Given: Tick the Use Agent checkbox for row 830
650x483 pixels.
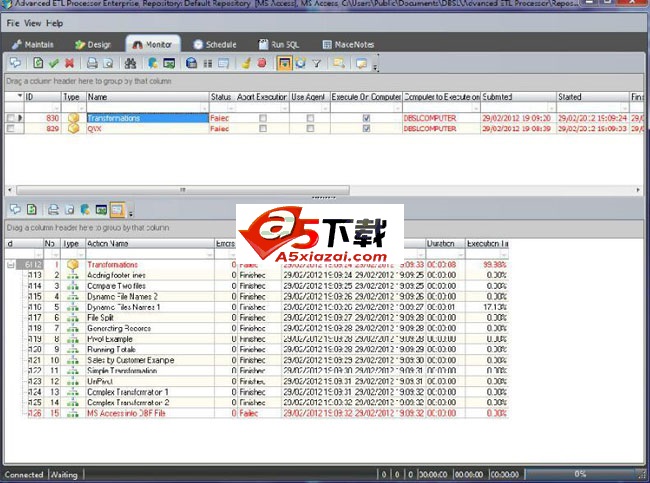Looking at the screenshot, I should [x=310, y=118].
